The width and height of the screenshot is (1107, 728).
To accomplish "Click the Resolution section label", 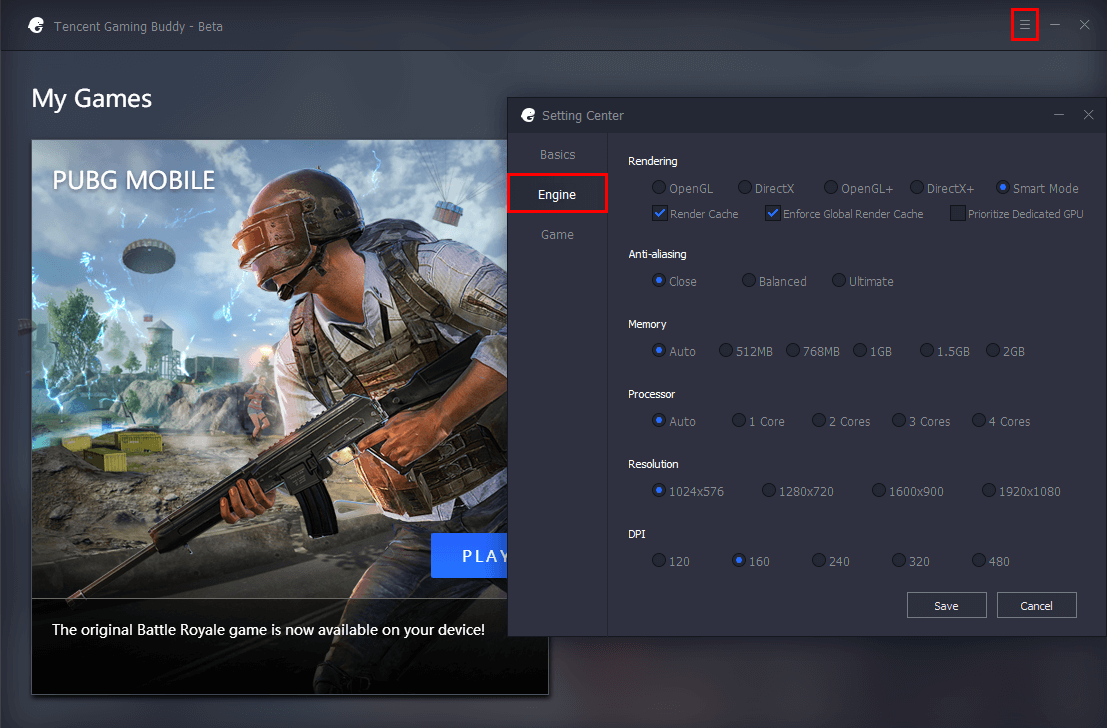I will 653,464.
